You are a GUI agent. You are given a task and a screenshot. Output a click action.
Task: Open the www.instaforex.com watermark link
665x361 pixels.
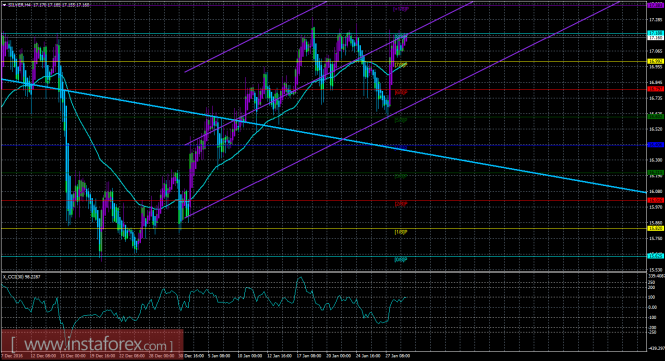pos(92,343)
